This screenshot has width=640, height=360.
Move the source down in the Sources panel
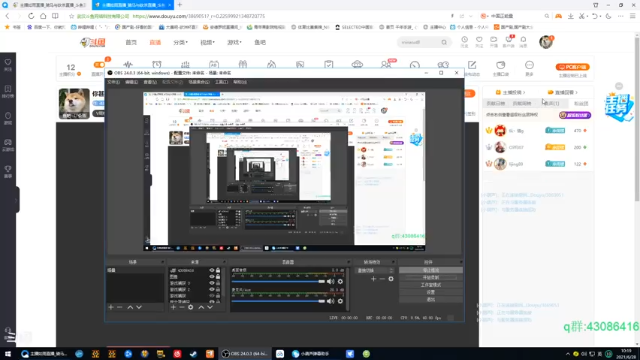click(210, 307)
